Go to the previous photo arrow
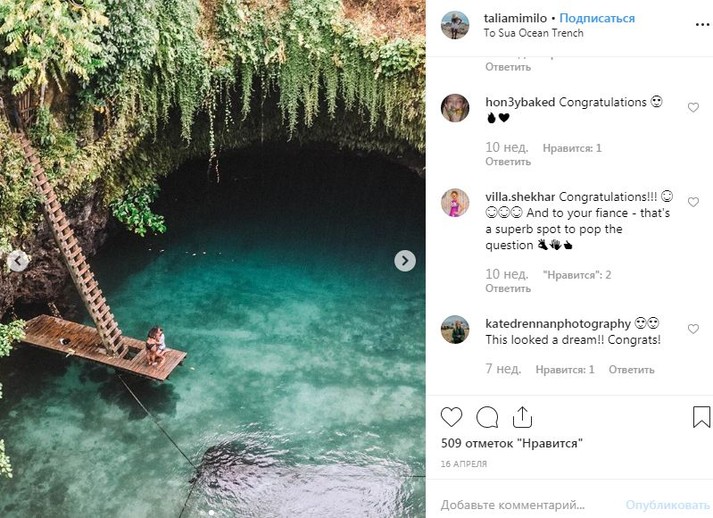The height and width of the screenshot is (518, 713). [18, 261]
